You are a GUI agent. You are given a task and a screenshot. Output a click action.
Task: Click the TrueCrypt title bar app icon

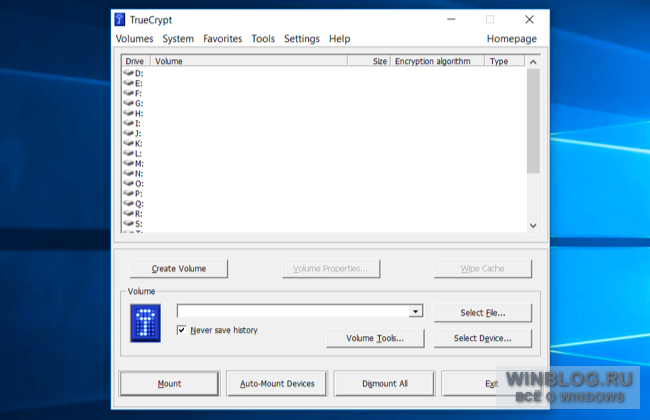(x=120, y=19)
